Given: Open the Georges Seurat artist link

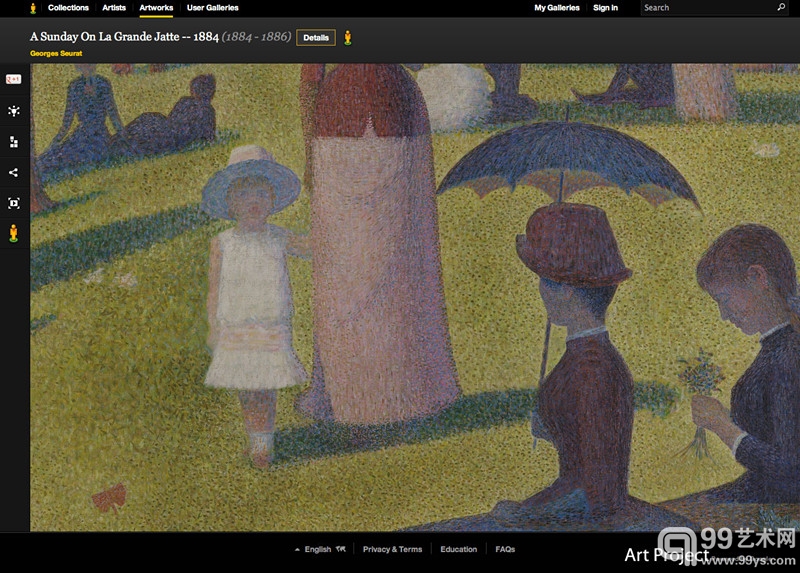Looking at the screenshot, I should pyautogui.click(x=56, y=53).
